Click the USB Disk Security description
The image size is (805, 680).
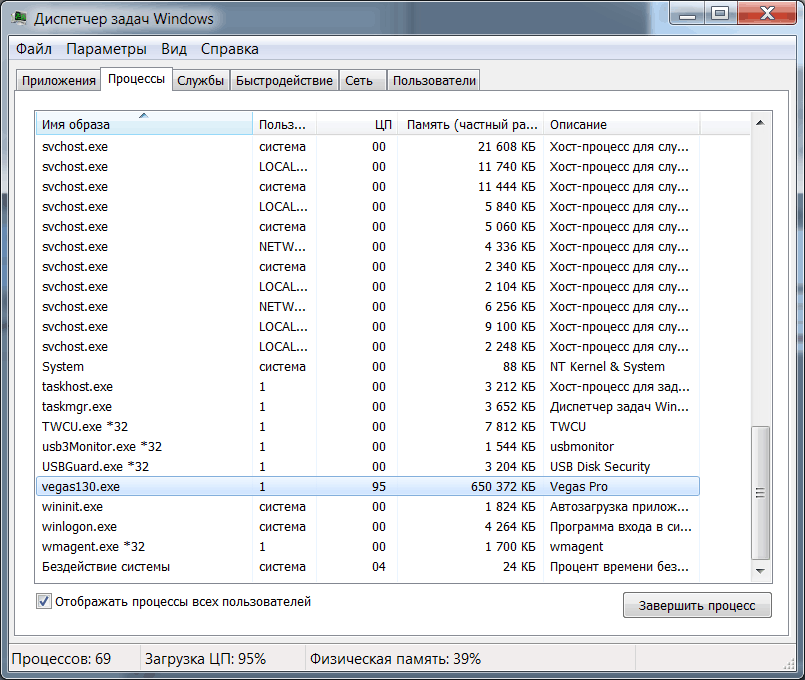pos(600,467)
